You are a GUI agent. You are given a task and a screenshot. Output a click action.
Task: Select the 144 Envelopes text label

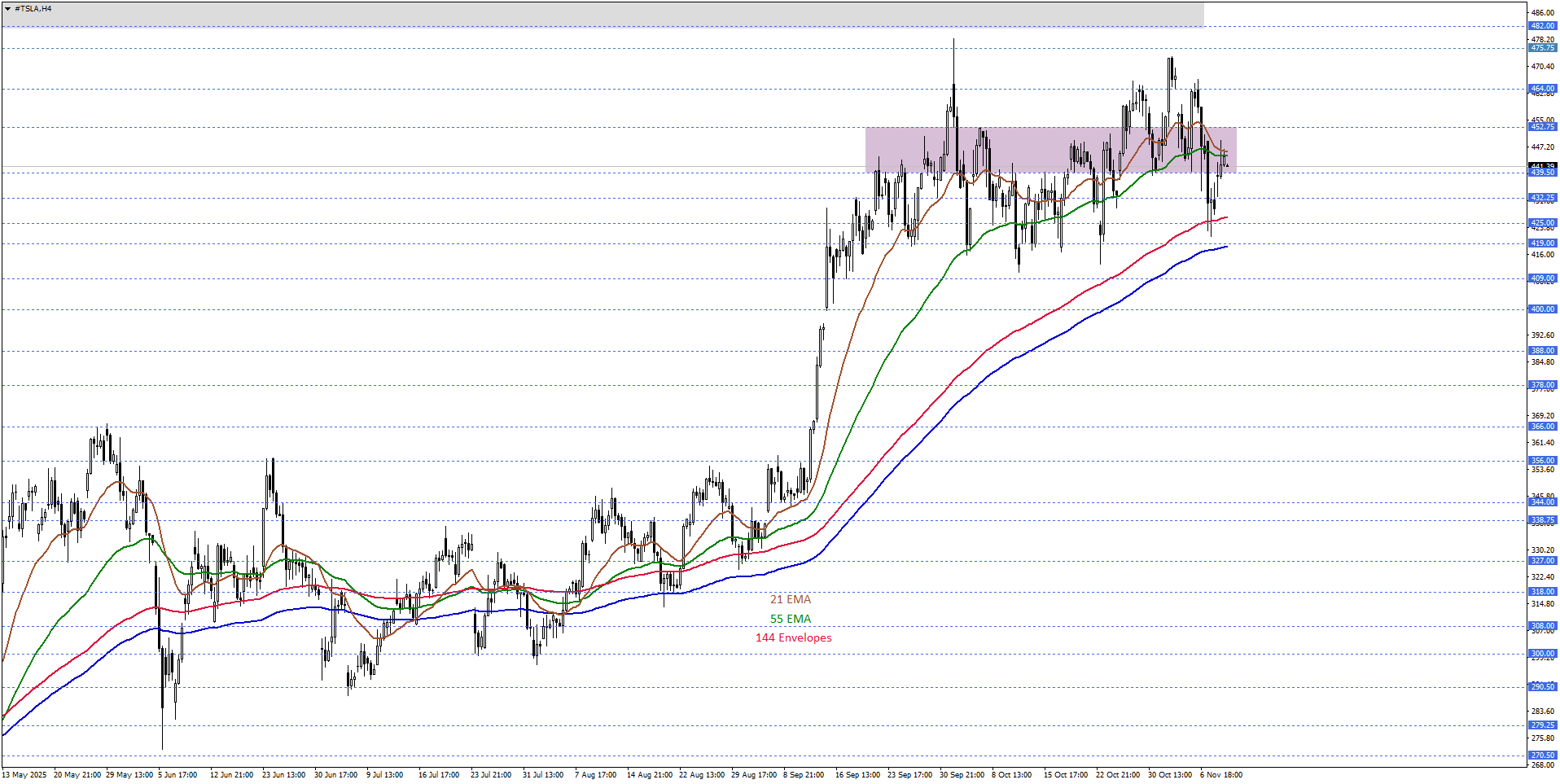[793, 637]
